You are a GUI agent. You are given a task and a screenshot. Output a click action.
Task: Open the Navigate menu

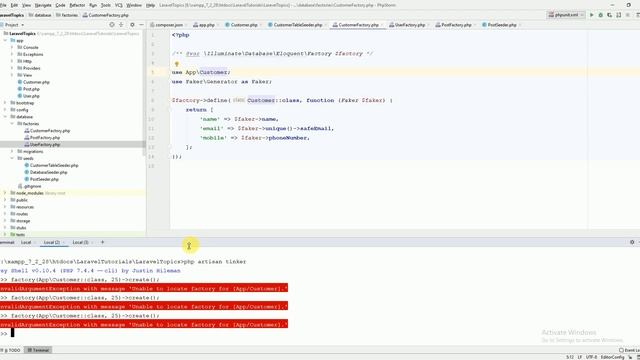43,5
